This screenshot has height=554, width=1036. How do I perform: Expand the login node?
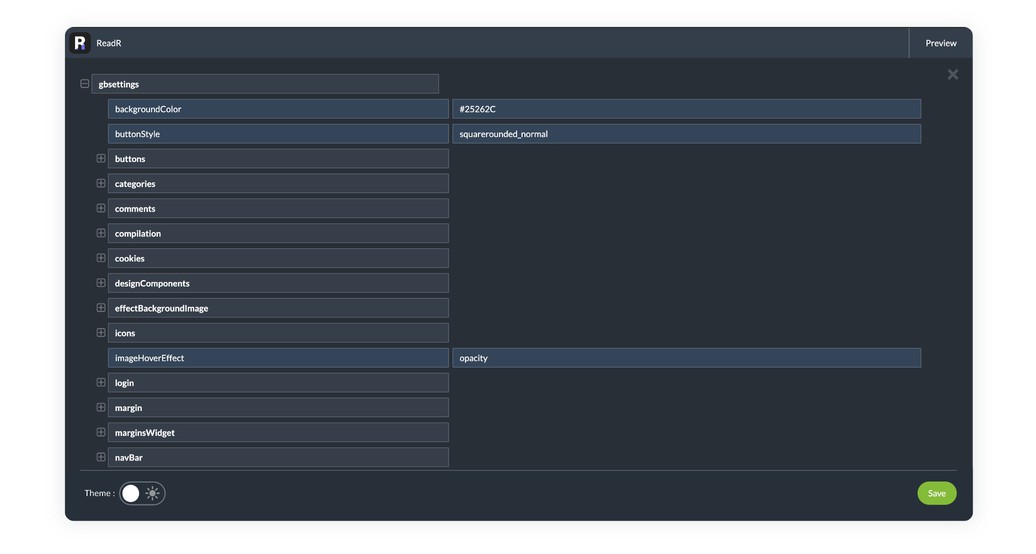tap(101, 383)
